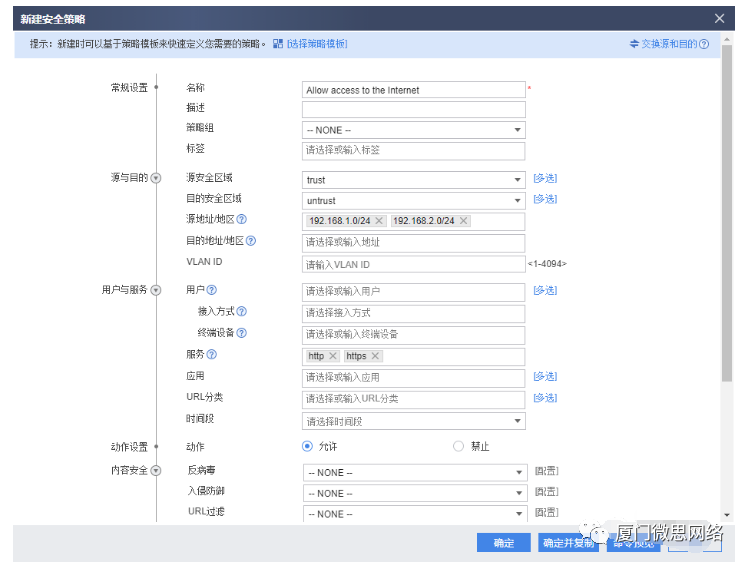Open the 时间段 dropdown

point(414,421)
